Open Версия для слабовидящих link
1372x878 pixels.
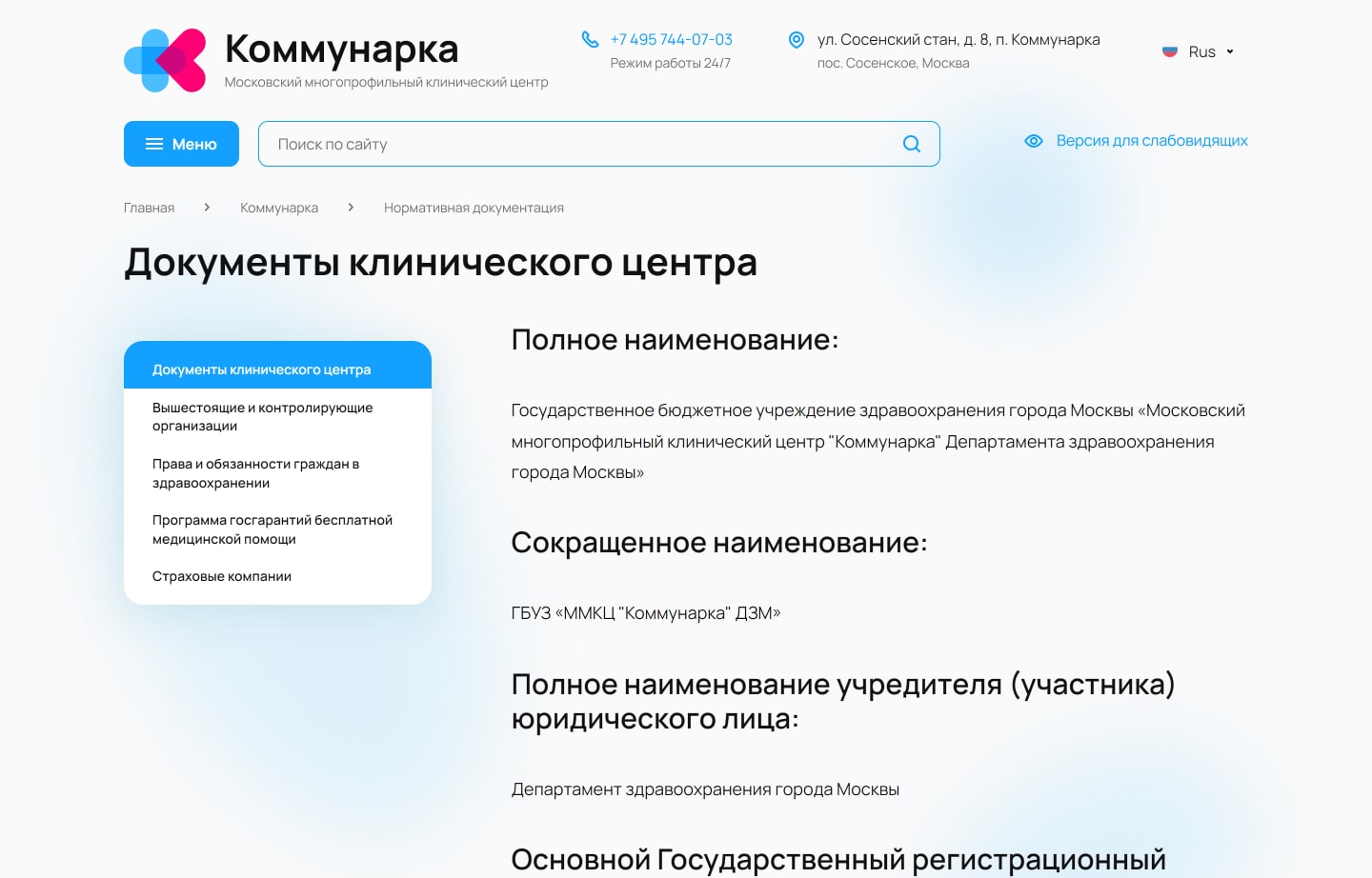[x=1152, y=141]
